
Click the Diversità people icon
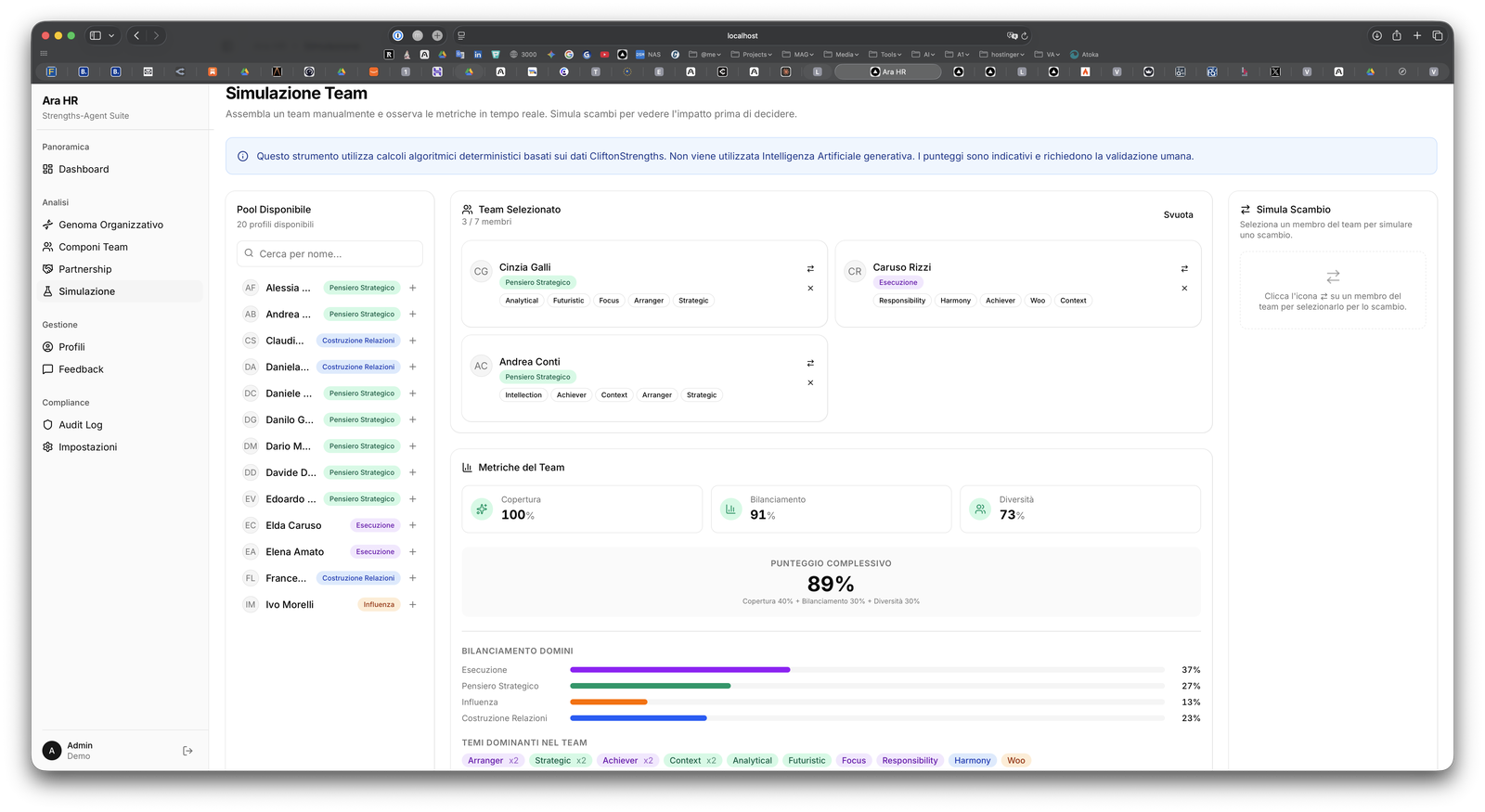click(x=979, y=509)
